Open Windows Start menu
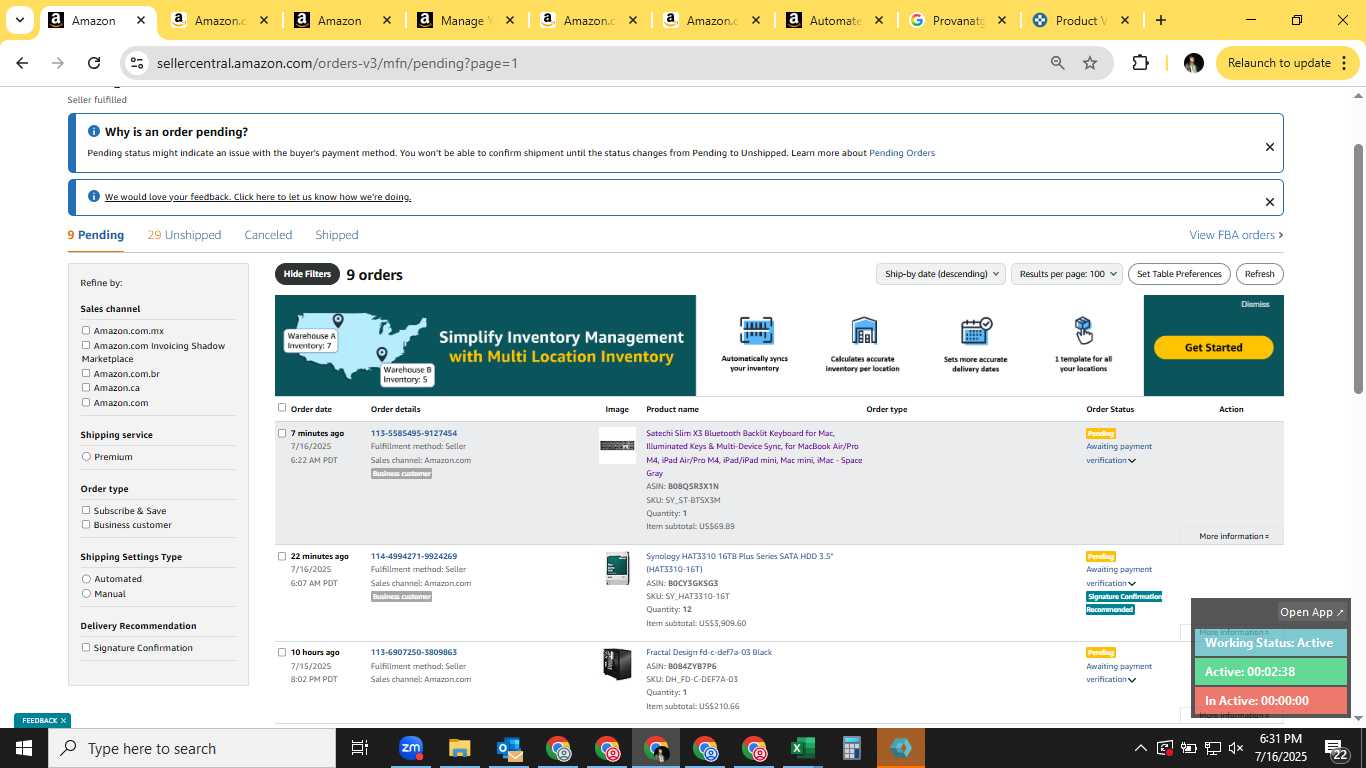Viewport: 1366px width, 768px height. (23, 748)
